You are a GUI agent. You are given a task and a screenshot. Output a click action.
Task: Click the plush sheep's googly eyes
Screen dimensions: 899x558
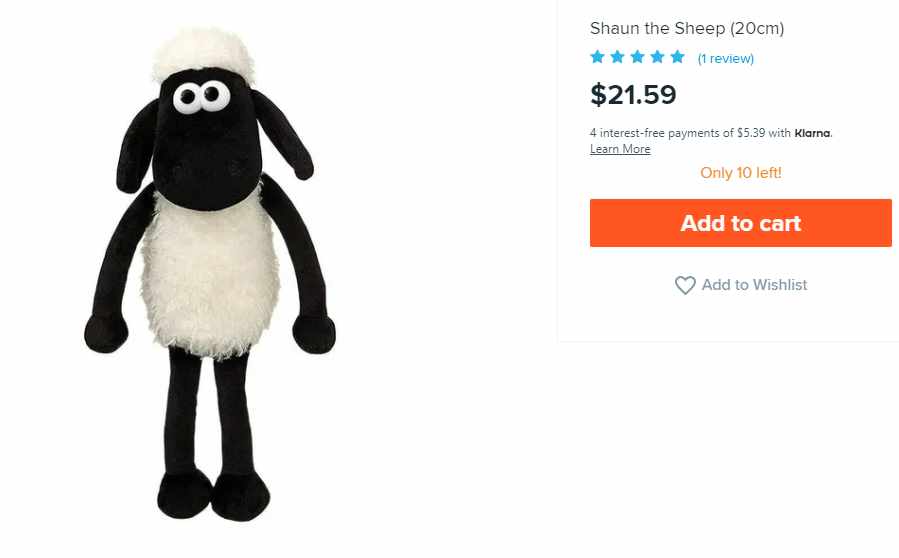click(202, 97)
